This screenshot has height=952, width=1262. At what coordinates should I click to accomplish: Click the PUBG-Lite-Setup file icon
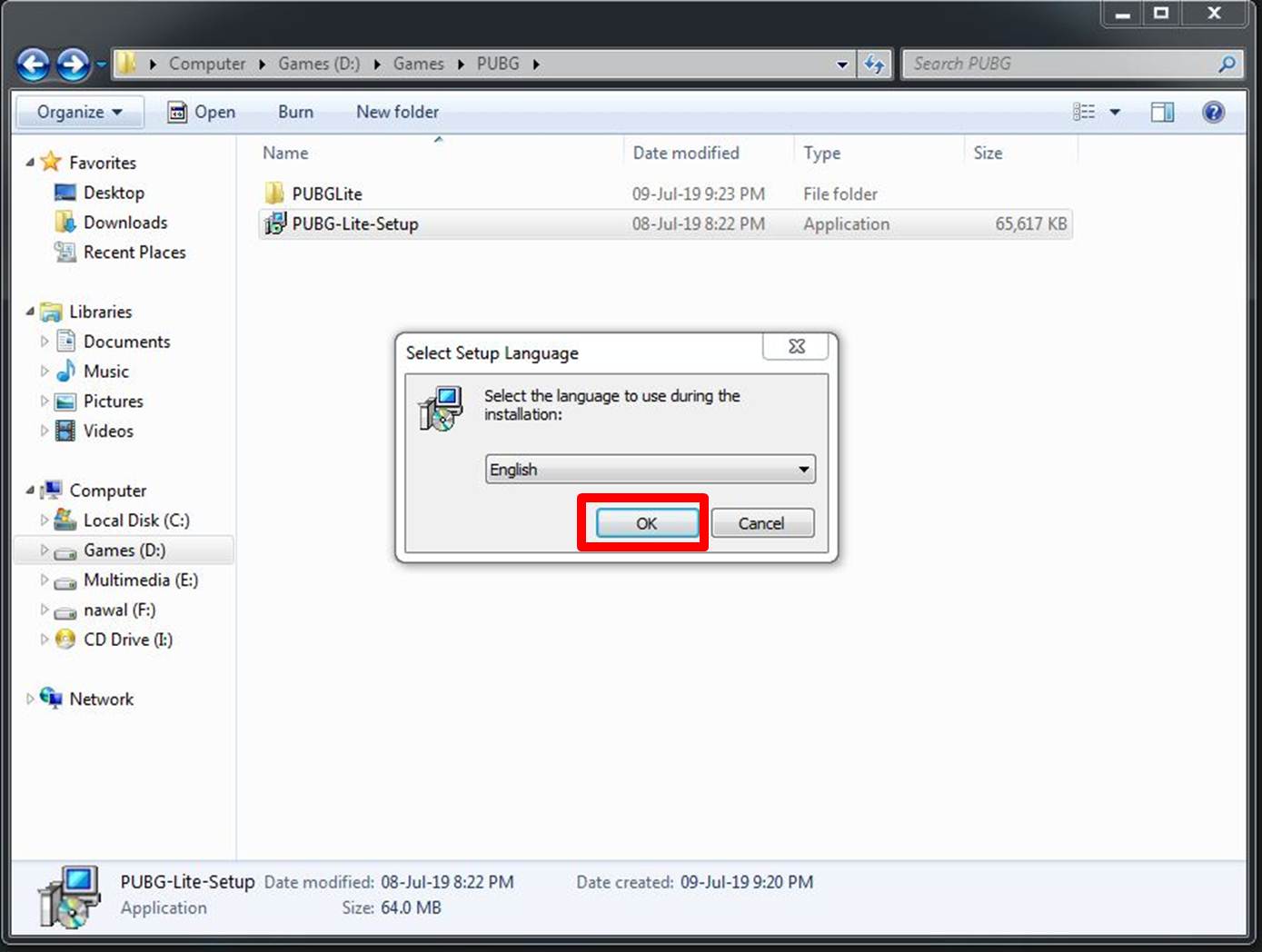[x=274, y=223]
